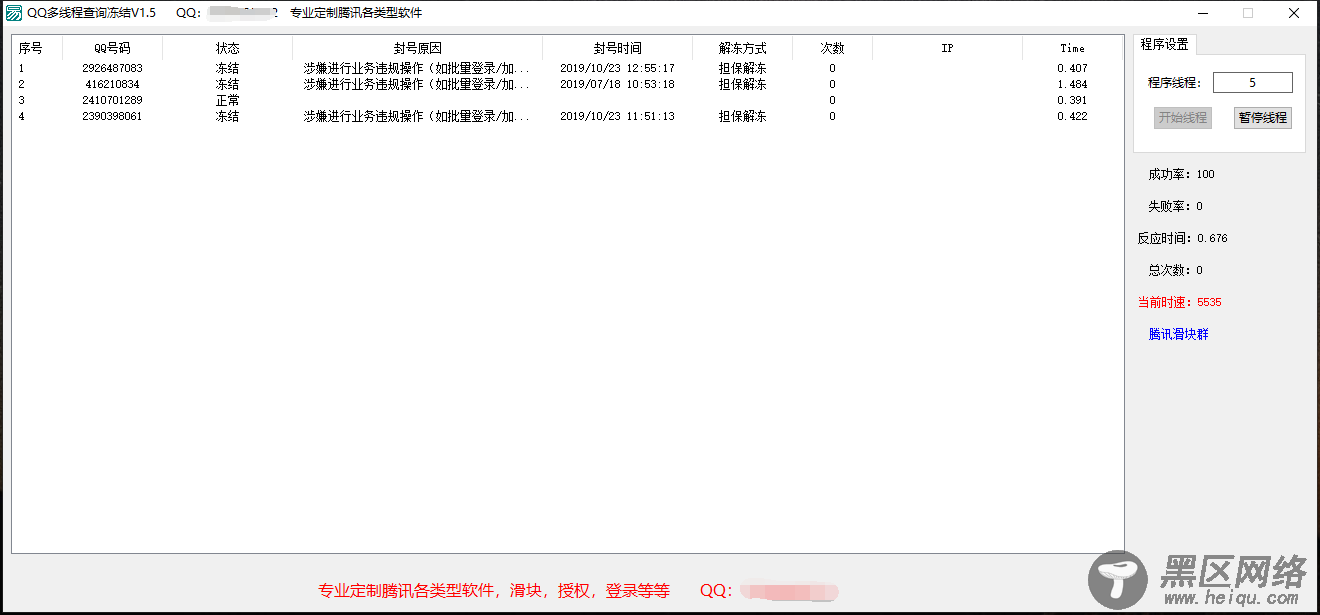Click the 失败率: 0 label
This screenshot has height=615, width=1320.
[1175, 206]
